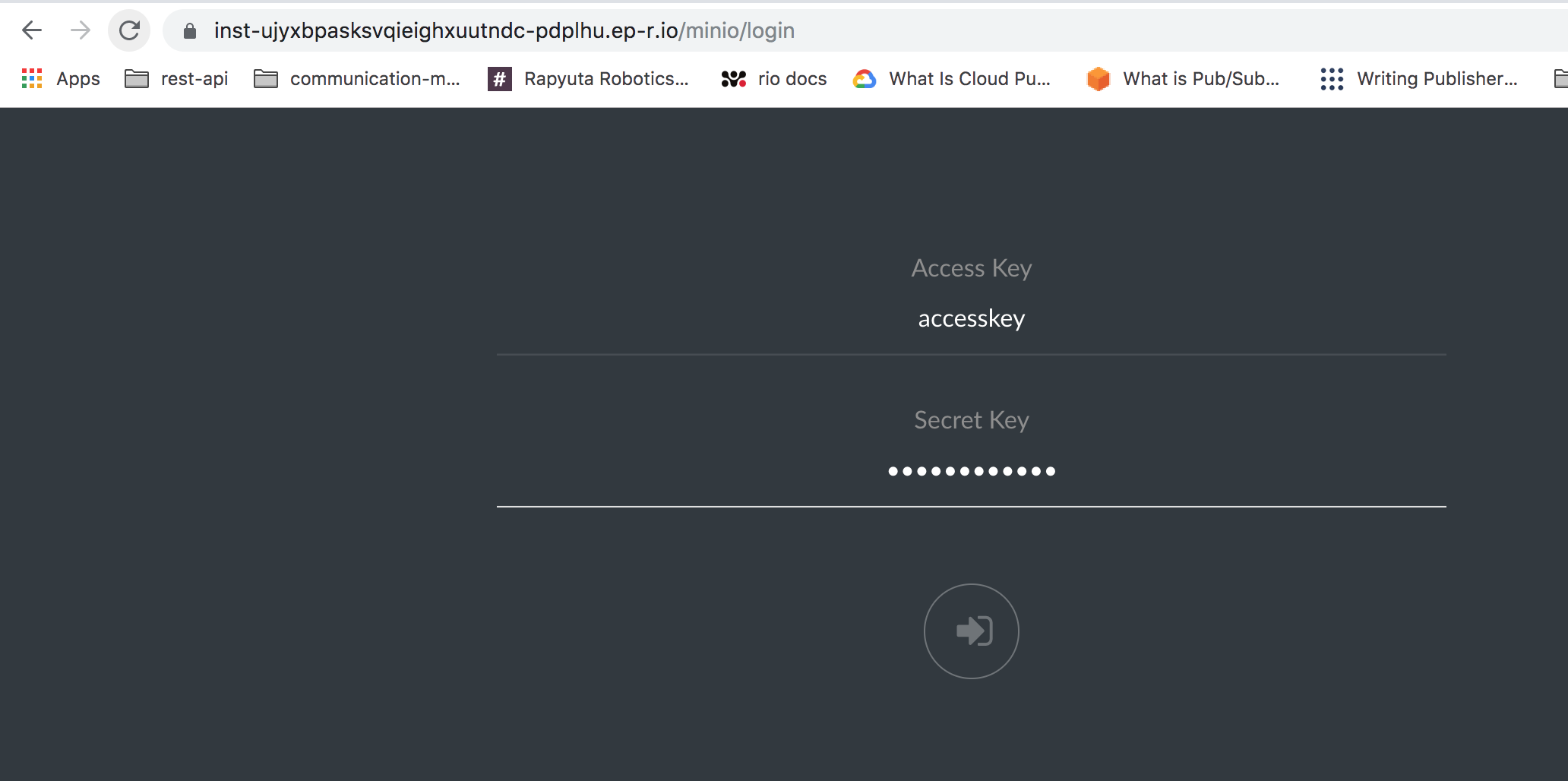Viewport: 1568px width, 781px height.
Task: Focus the Access Key field
Action: (971, 318)
